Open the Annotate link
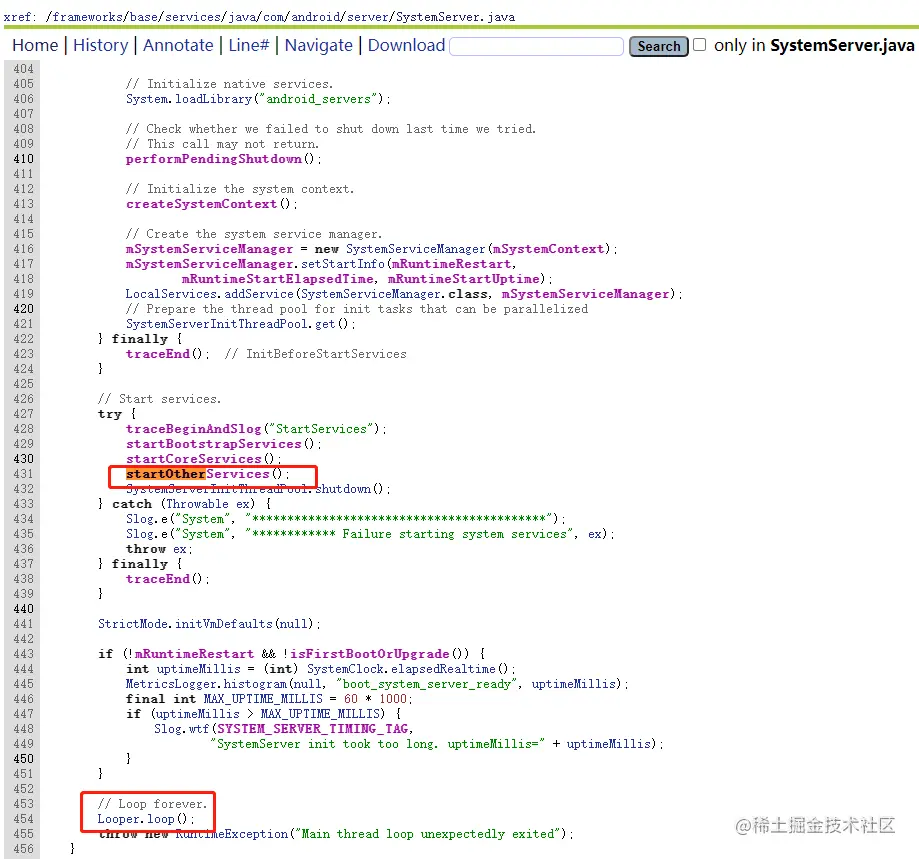The height and width of the screenshot is (859, 919). (178, 45)
